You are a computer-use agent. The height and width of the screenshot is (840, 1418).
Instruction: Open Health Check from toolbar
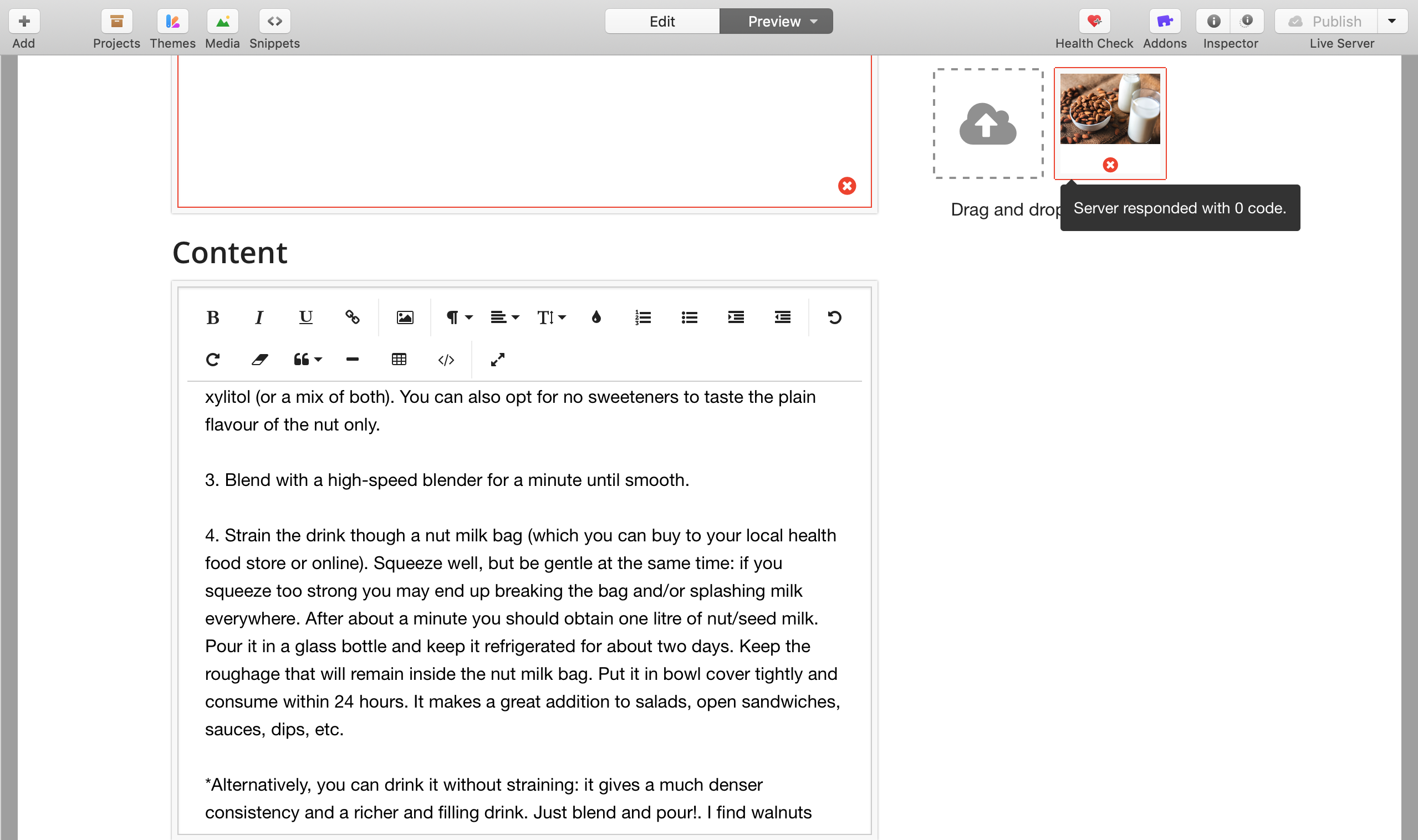[1094, 22]
